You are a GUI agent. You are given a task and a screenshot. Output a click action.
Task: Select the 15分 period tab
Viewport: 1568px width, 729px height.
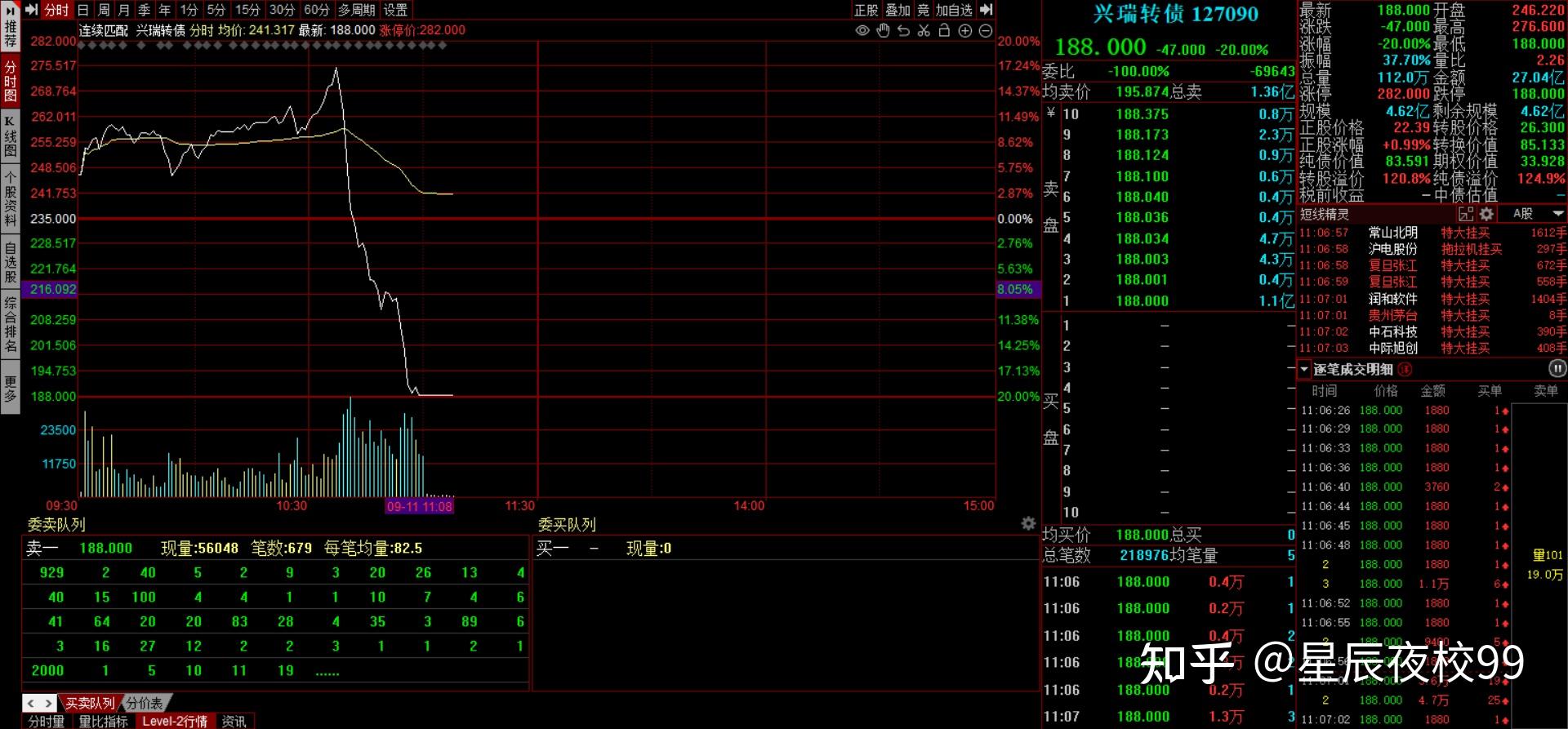tap(247, 10)
